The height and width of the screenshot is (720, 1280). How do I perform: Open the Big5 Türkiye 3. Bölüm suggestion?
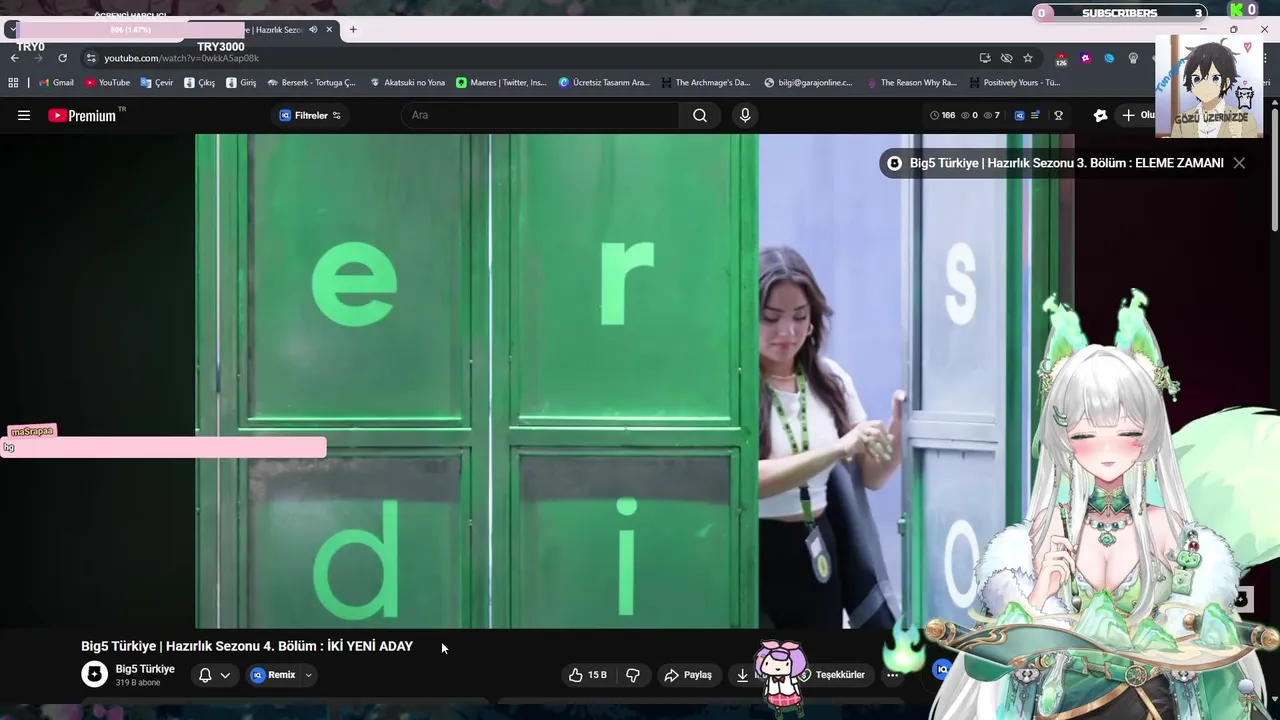pos(1066,163)
